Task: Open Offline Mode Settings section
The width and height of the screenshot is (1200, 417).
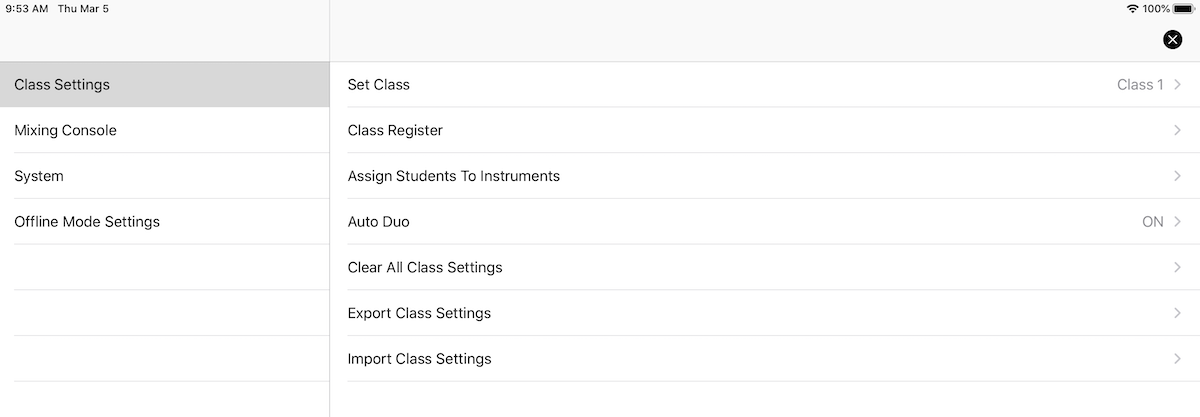Action: click(164, 222)
